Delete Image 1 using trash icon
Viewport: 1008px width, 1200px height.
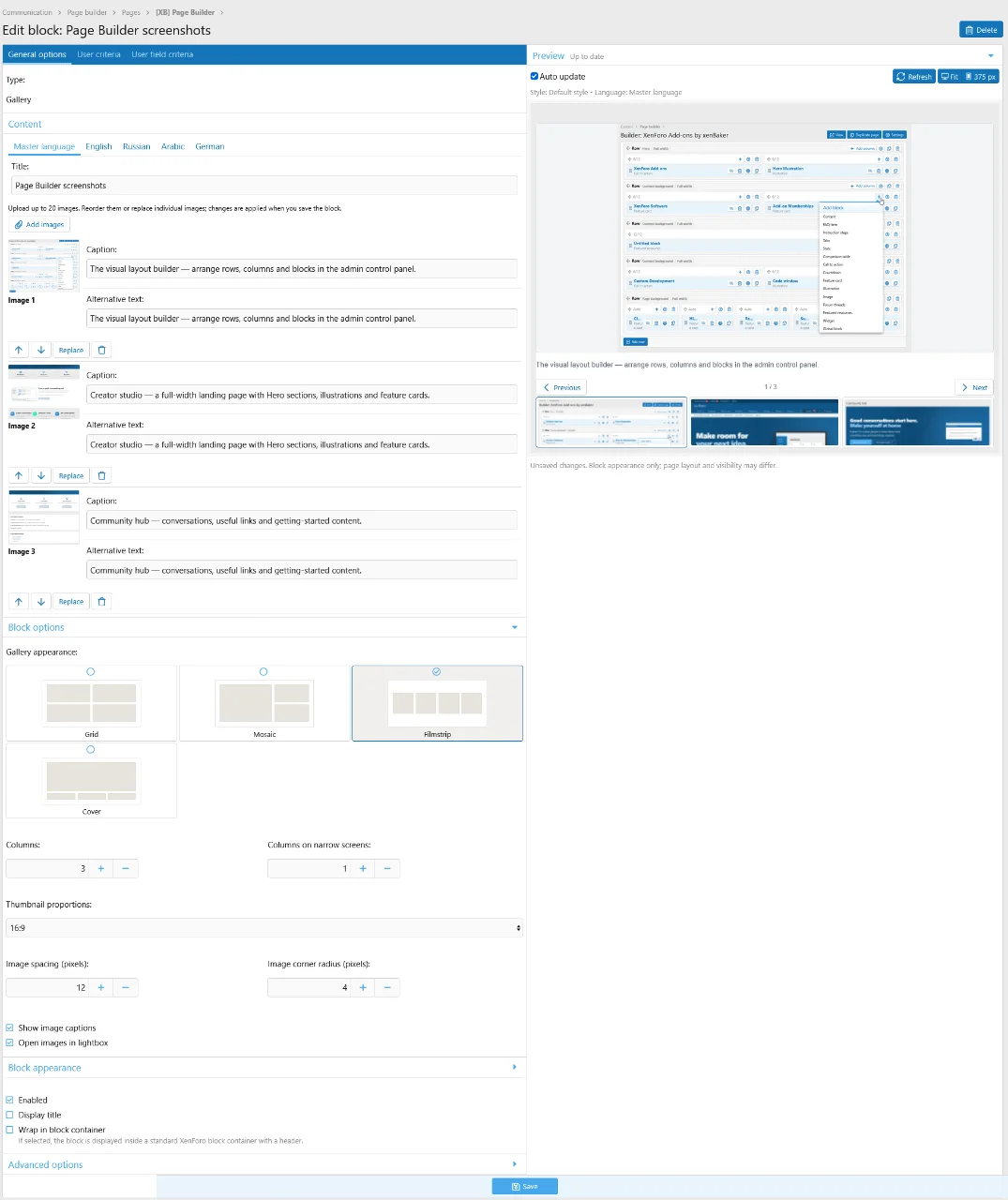(102, 350)
